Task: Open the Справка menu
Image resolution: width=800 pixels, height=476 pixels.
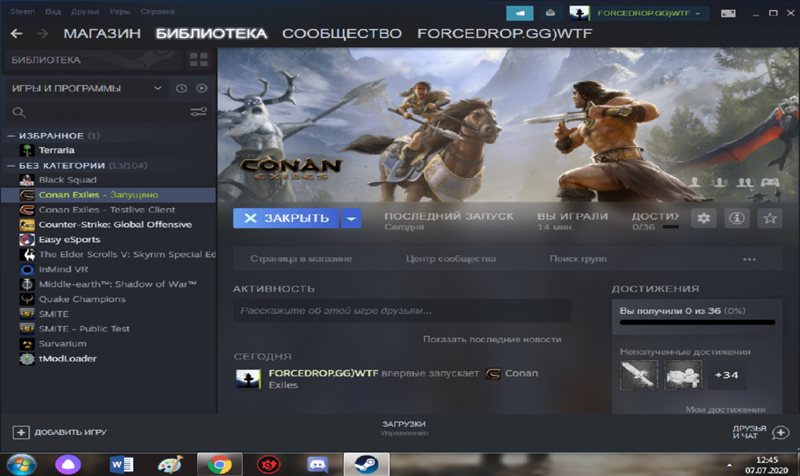Action: click(157, 11)
